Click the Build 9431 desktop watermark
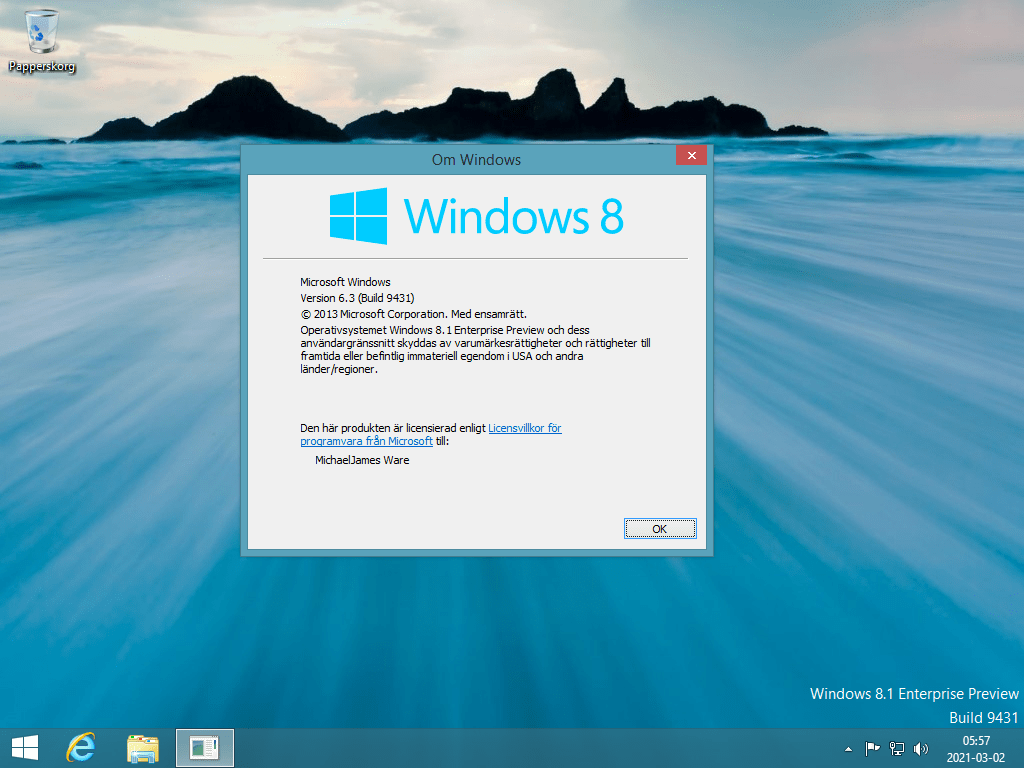Screen dimensions: 1024x768 click(985, 717)
